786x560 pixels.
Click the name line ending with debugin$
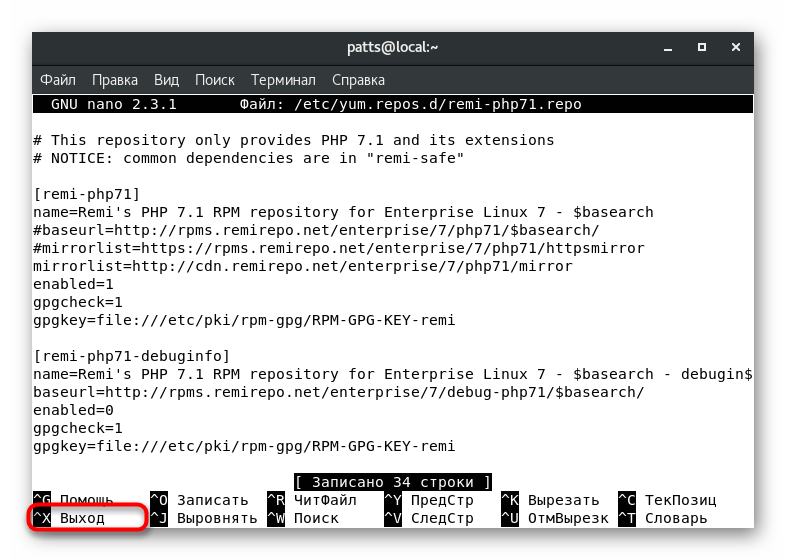point(393,375)
